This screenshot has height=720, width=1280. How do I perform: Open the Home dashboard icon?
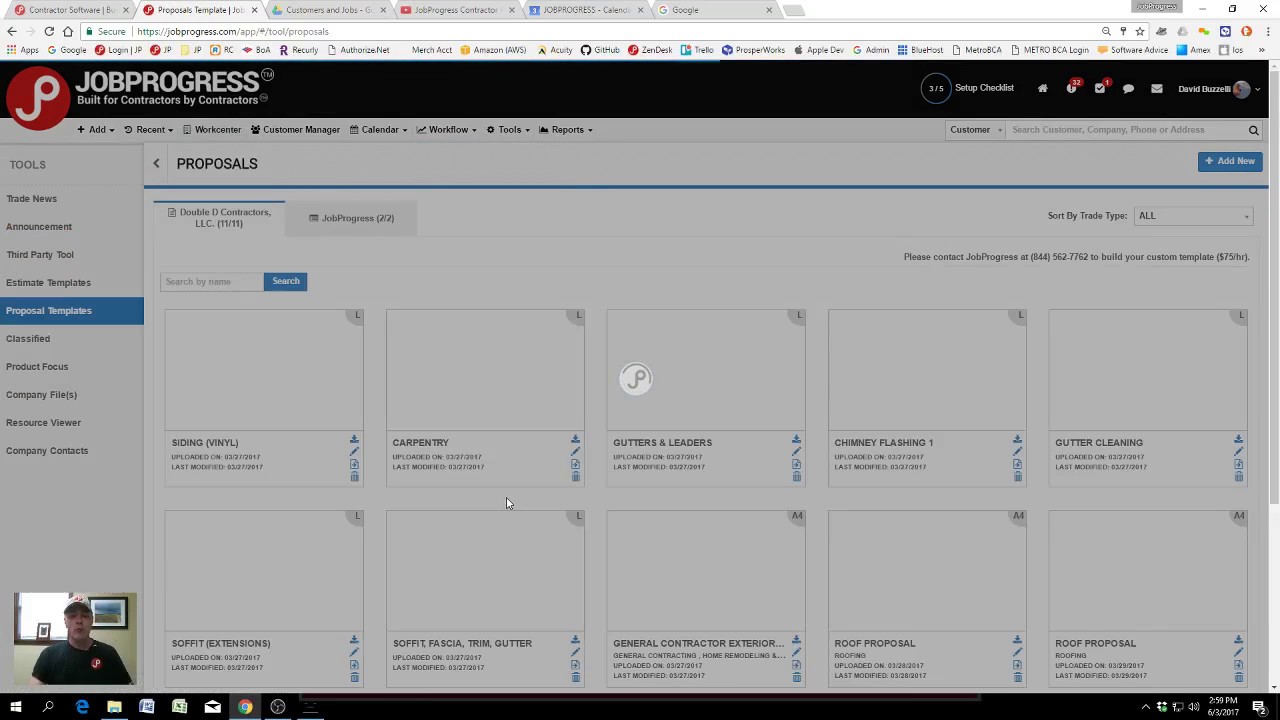point(1042,89)
